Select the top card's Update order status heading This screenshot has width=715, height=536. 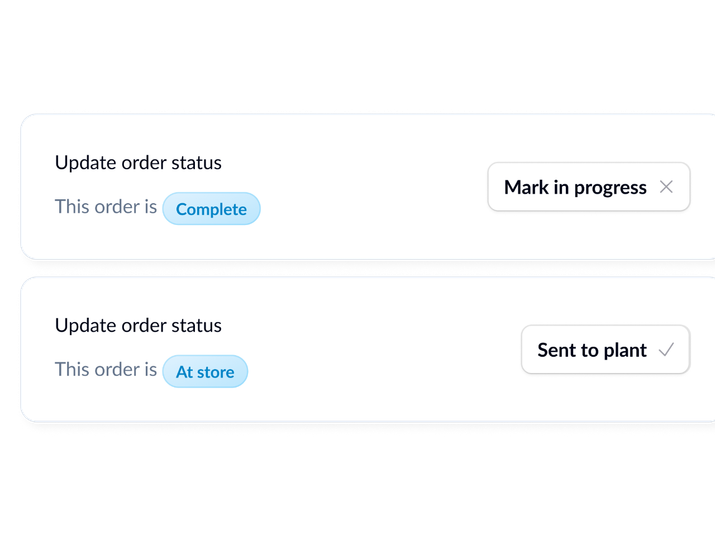pos(138,162)
